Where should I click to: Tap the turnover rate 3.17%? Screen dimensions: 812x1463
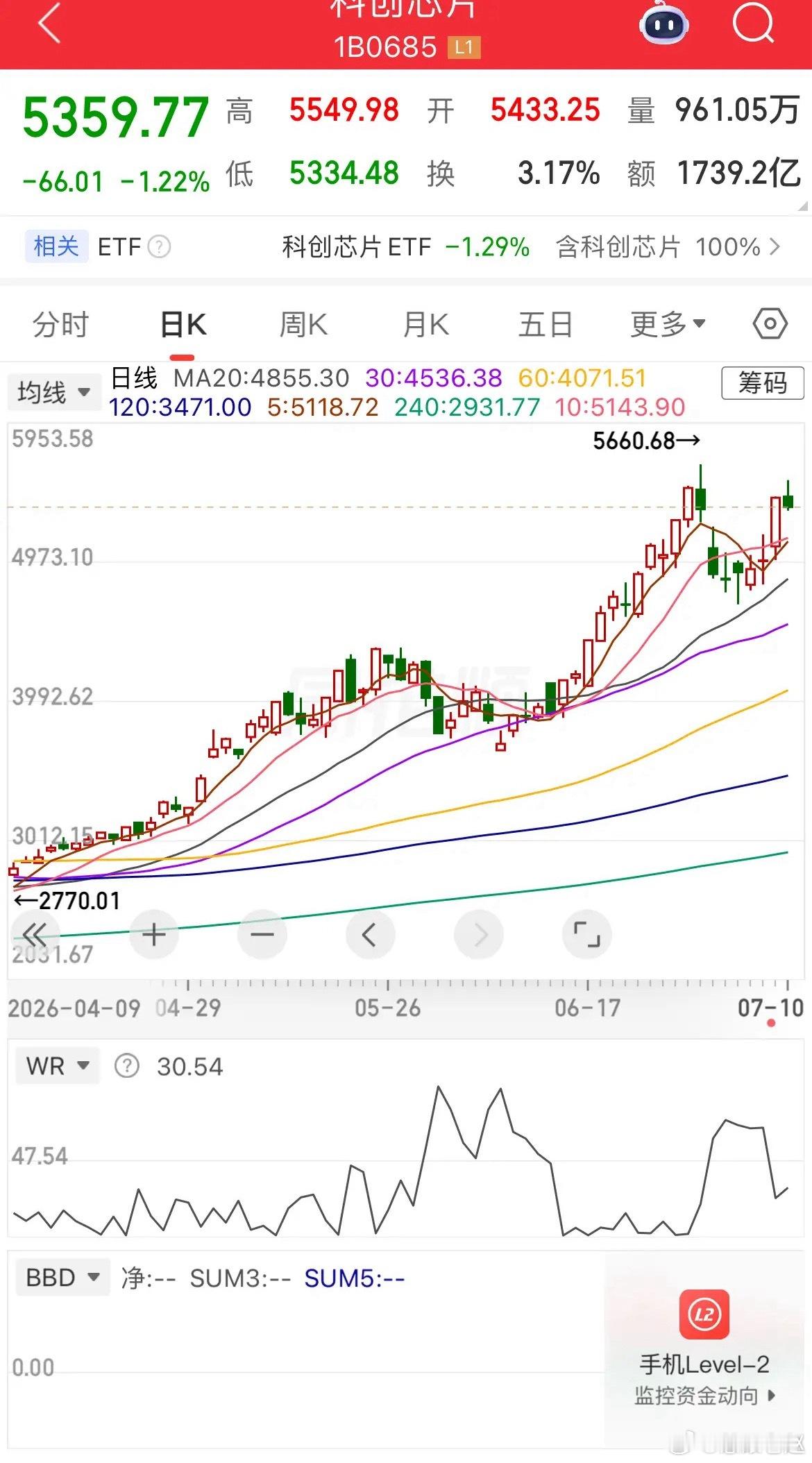click(x=559, y=173)
